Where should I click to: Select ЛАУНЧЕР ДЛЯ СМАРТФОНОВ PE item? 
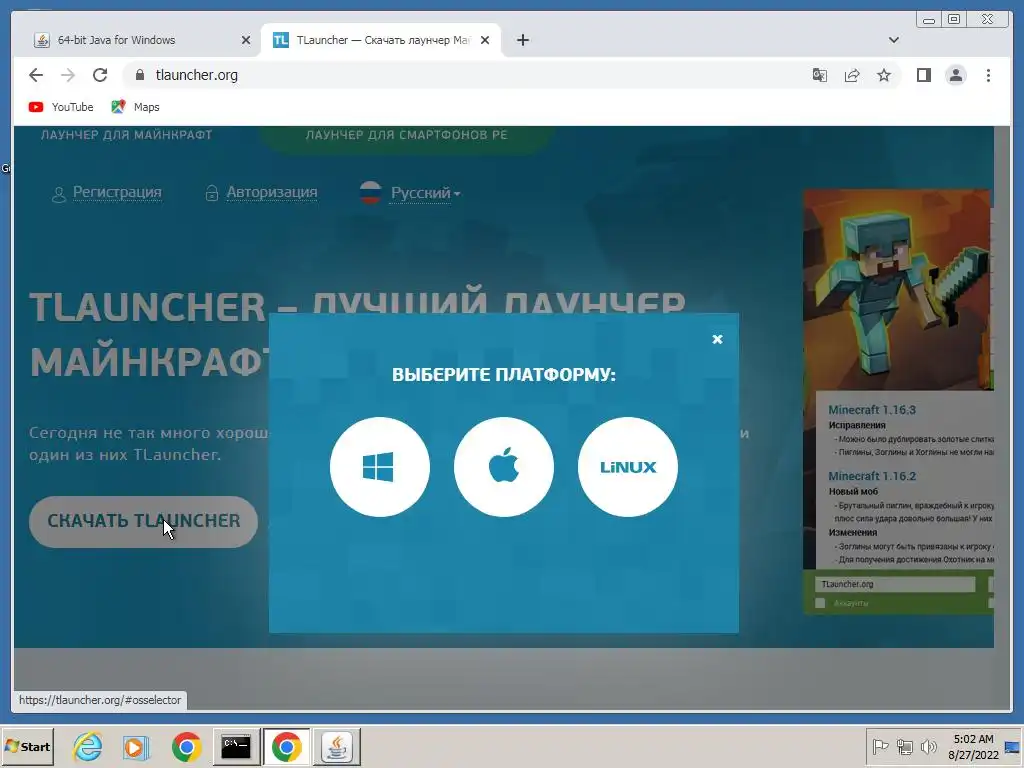click(x=406, y=135)
